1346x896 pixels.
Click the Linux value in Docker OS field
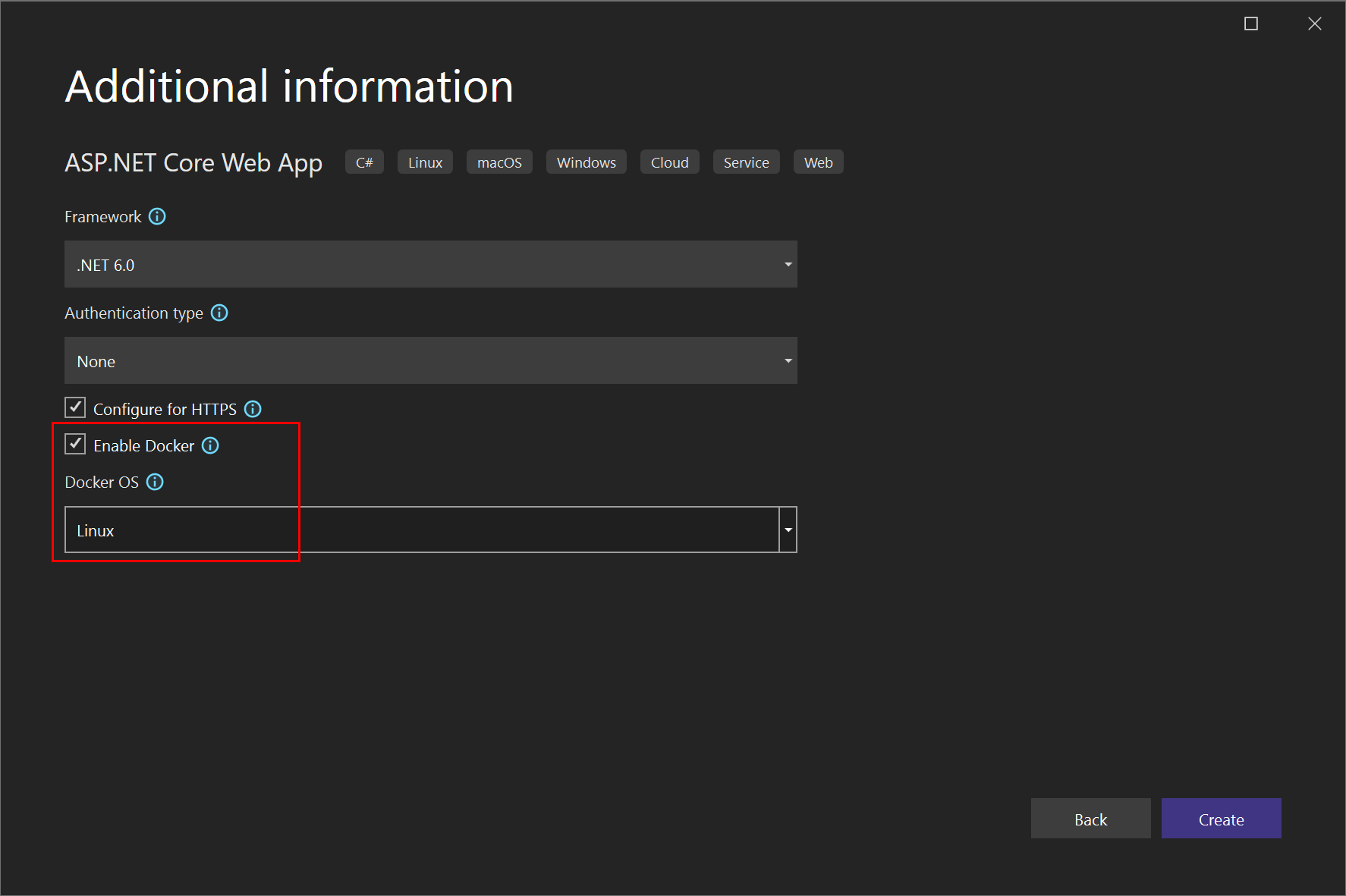tap(95, 530)
